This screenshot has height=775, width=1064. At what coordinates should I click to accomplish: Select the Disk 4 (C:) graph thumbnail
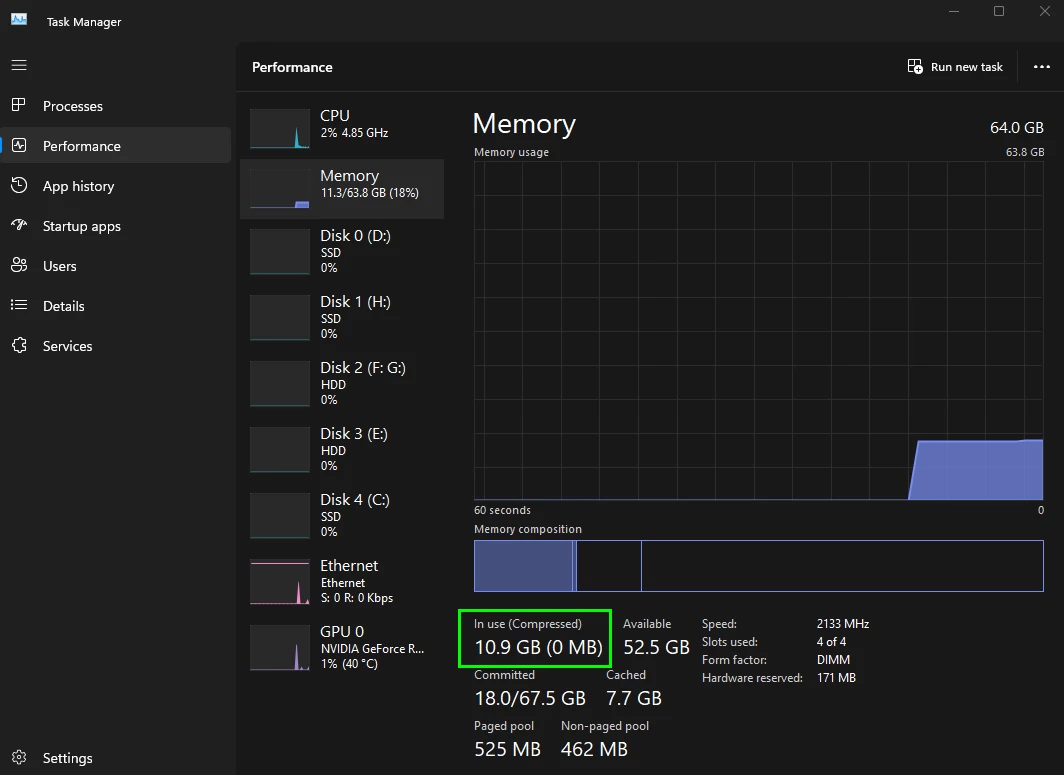click(x=280, y=515)
